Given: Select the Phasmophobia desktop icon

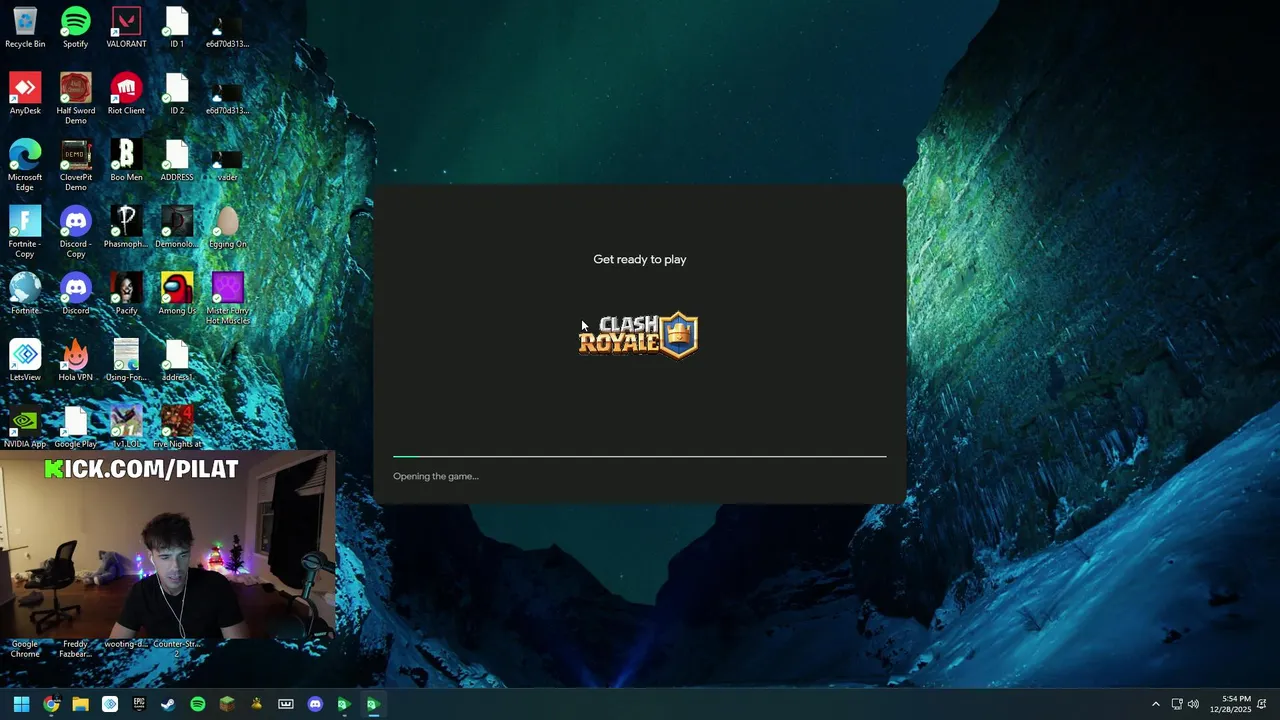Looking at the screenshot, I should (126, 228).
